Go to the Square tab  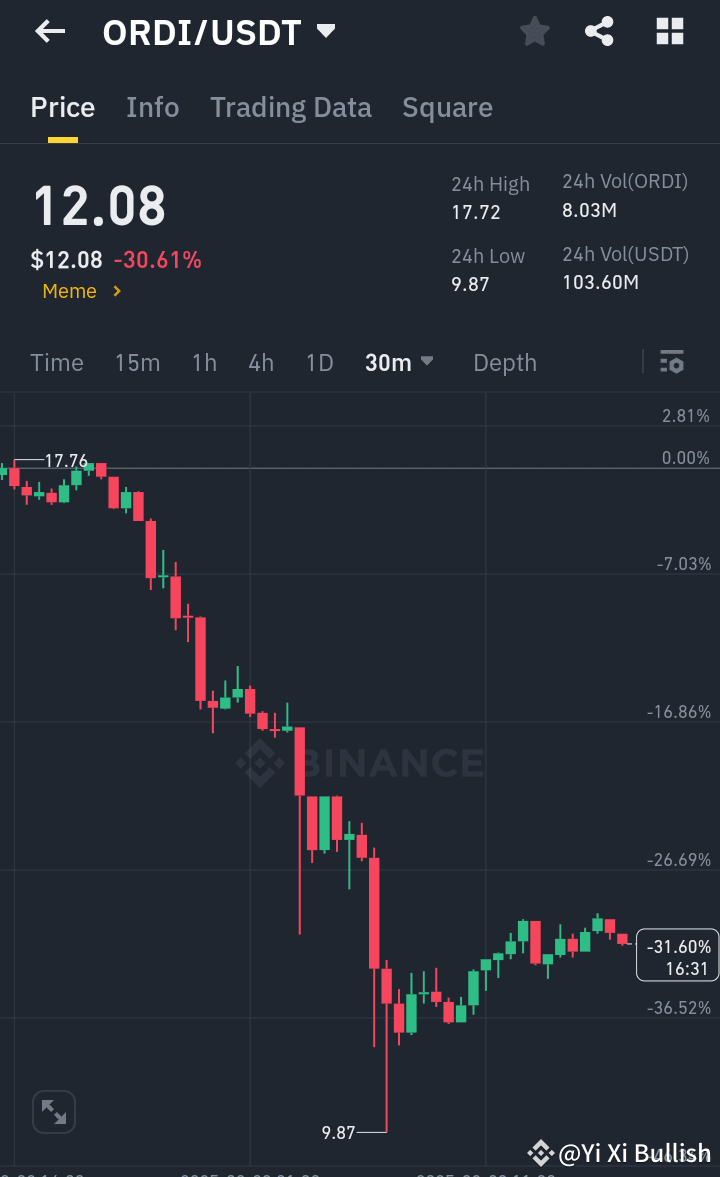click(447, 107)
